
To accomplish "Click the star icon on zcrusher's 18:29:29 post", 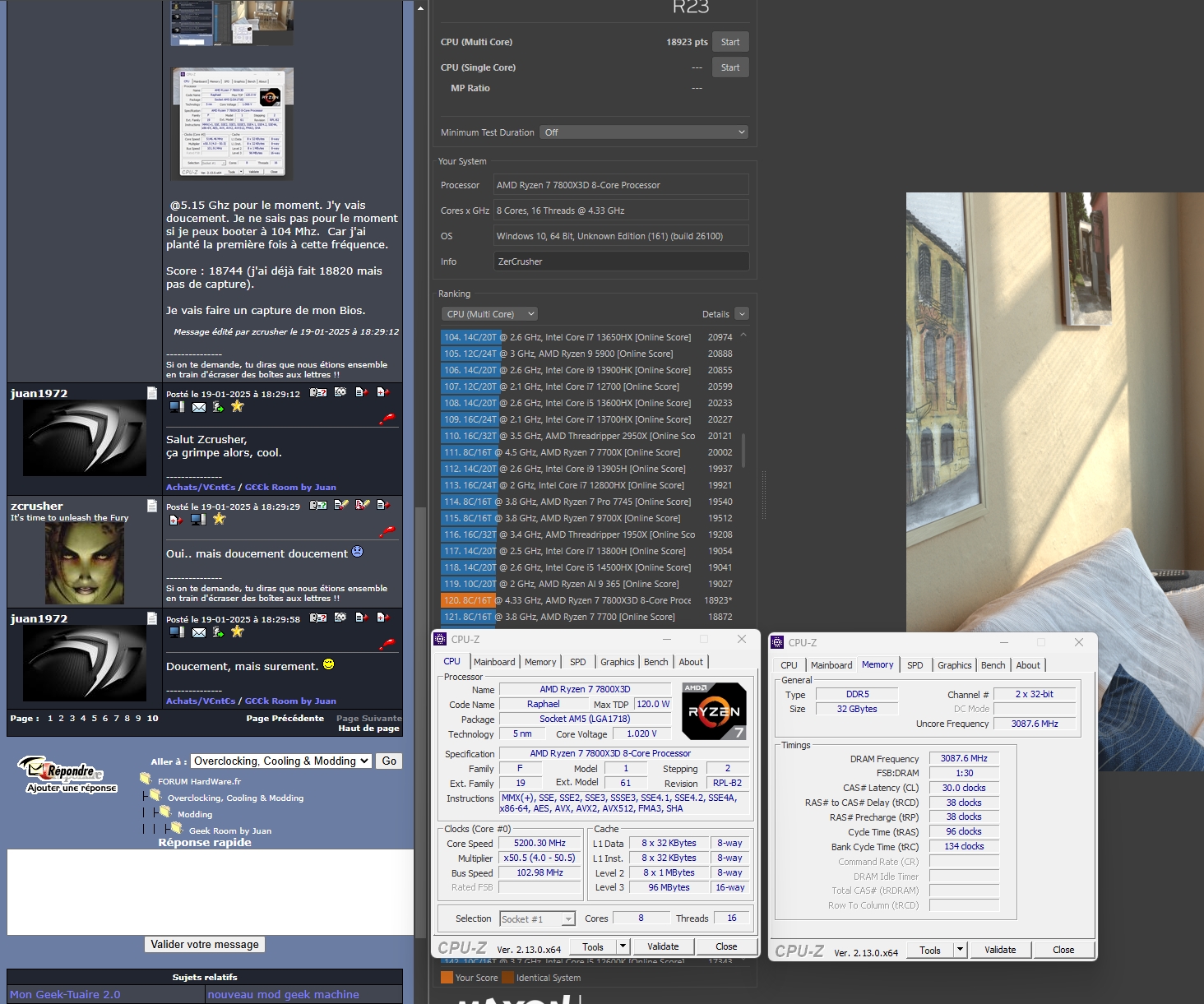I will pyautogui.click(x=219, y=519).
